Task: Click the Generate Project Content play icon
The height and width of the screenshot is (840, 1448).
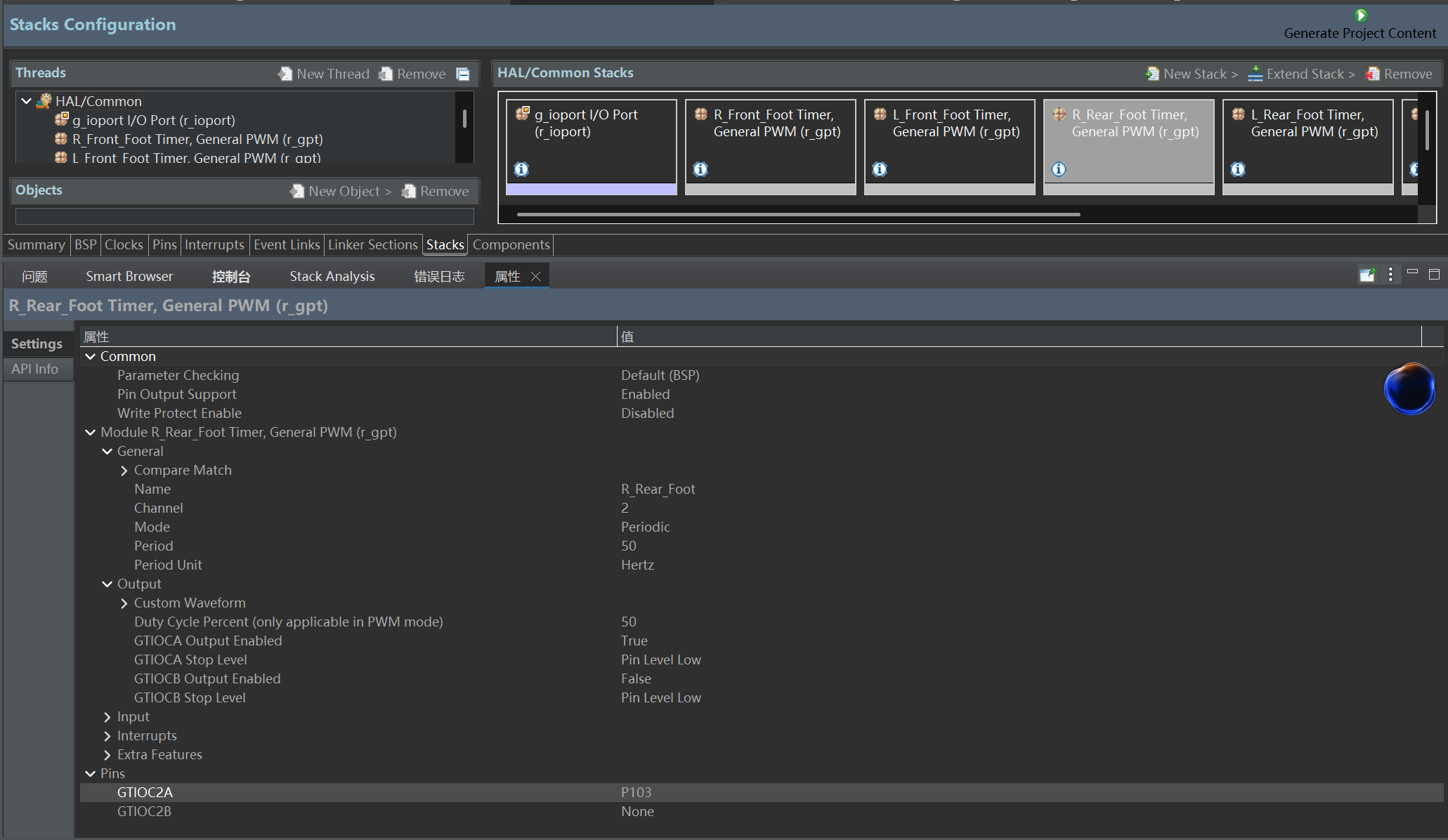Action: (1361, 15)
